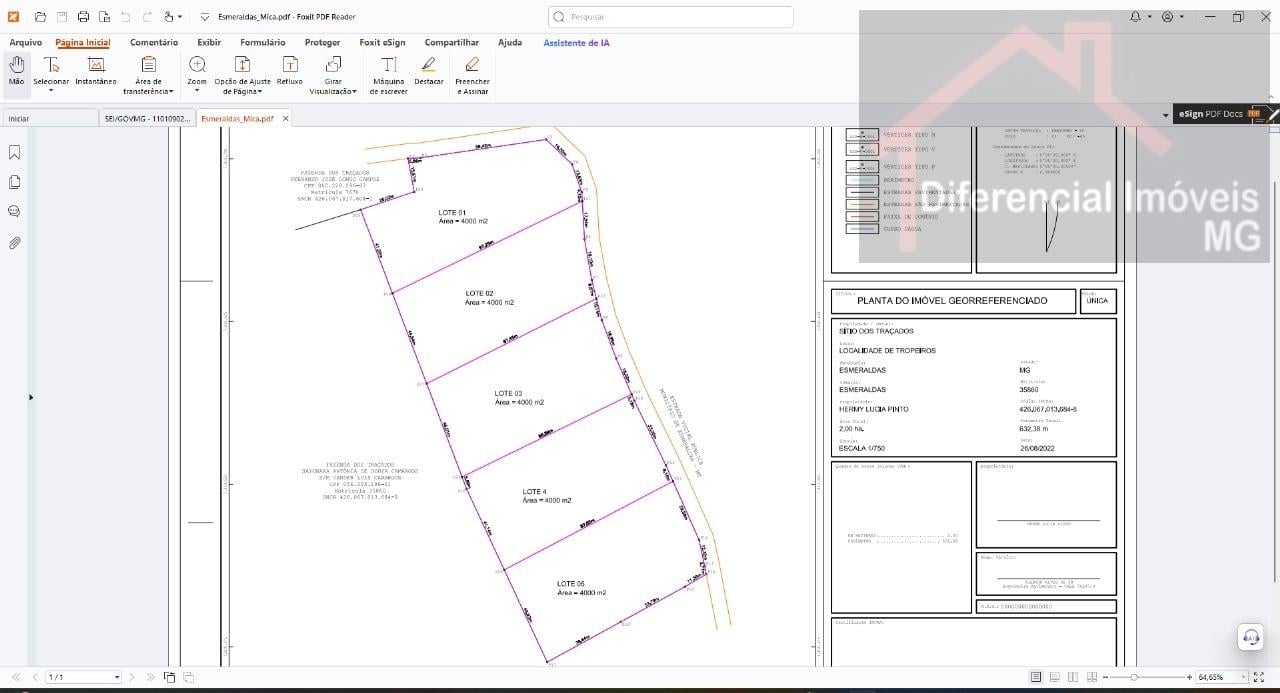Open the Foxit eSign ribbon tab
This screenshot has width=1280, height=693.
click(382, 42)
